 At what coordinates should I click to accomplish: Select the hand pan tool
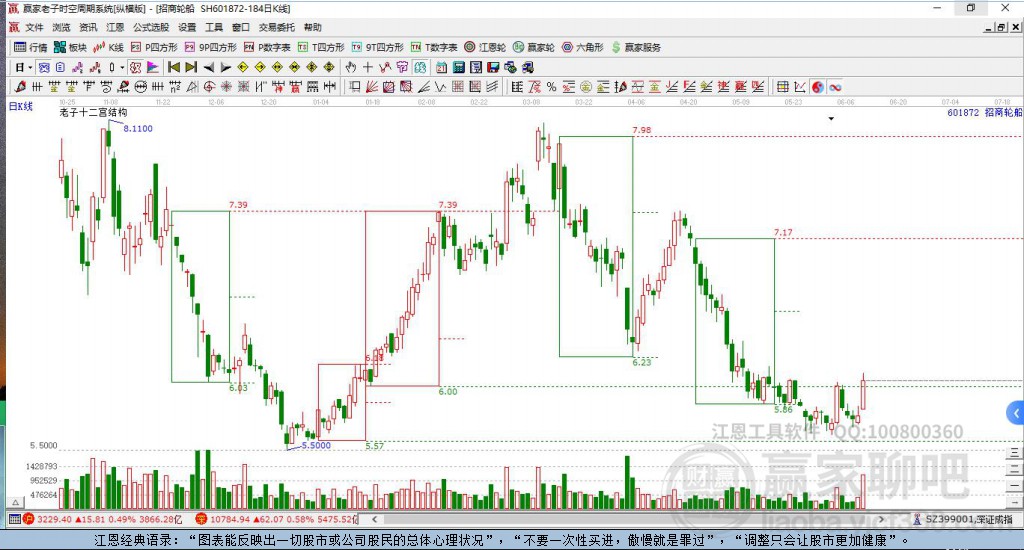pyautogui.click(x=351, y=67)
